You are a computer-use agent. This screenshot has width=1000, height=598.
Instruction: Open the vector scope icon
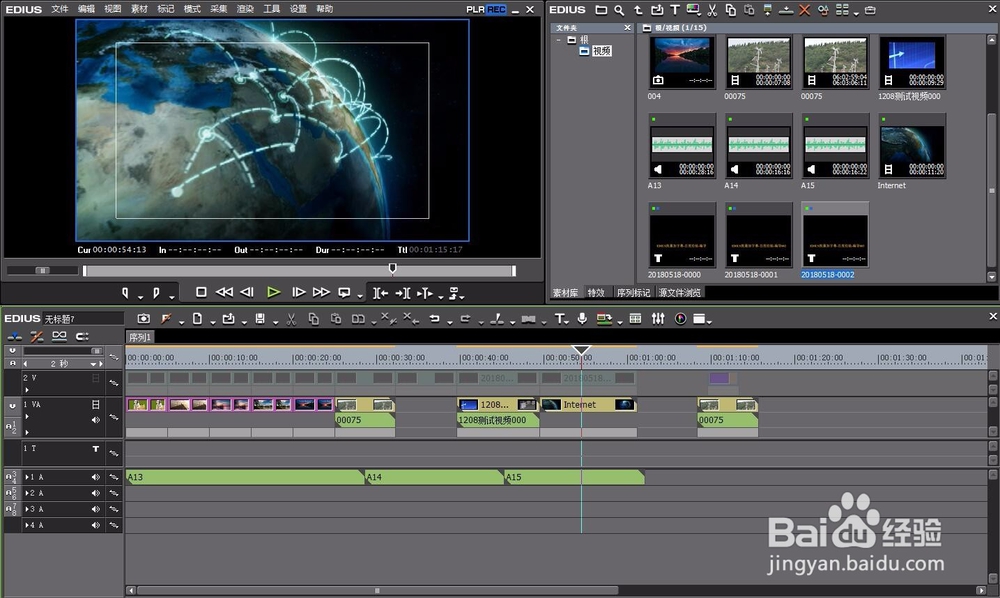pyautogui.click(x=680, y=318)
